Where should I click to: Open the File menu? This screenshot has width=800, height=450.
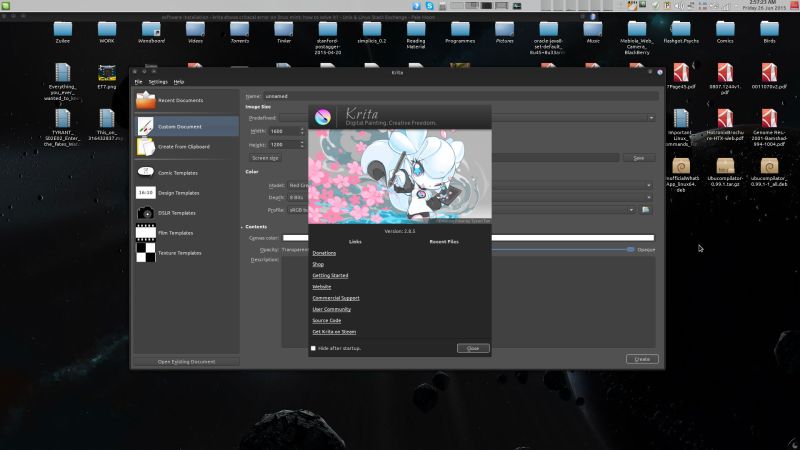pyautogui.click(x=138, y=82)
